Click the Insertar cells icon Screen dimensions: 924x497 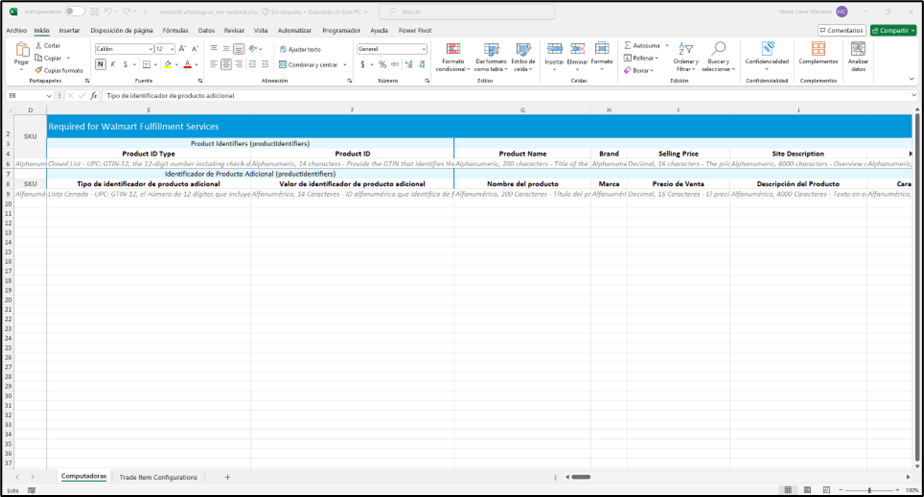[555, 50]
